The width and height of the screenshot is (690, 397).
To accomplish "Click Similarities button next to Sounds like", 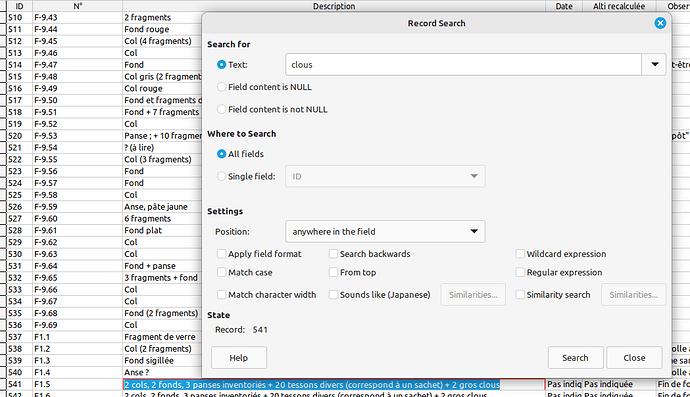I will (473, 294).
